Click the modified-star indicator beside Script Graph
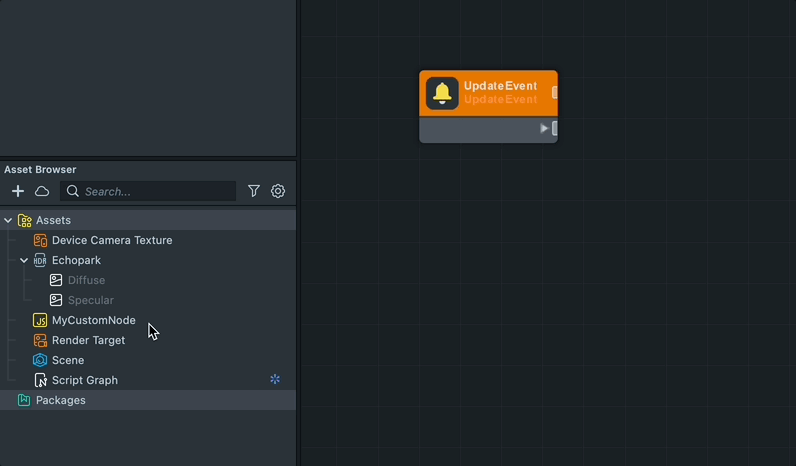The width and height of the screenshot is (796, 466). point(275,380)
